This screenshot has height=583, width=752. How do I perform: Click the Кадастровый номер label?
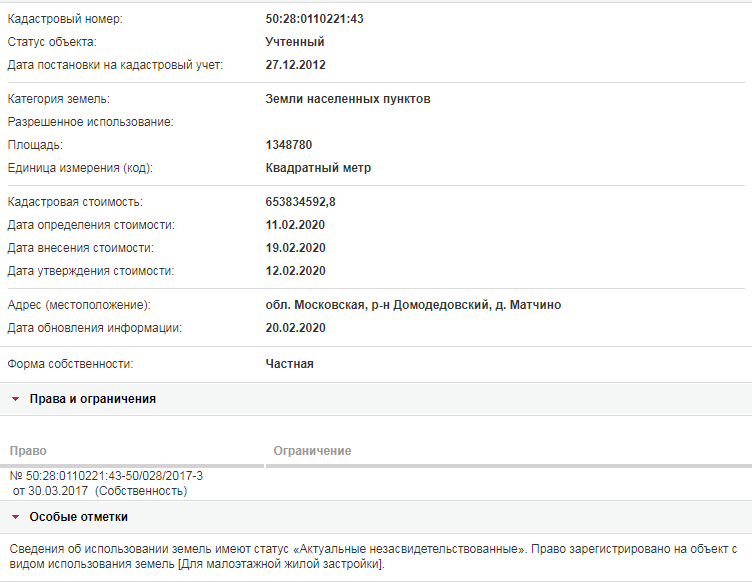point(65,19)
